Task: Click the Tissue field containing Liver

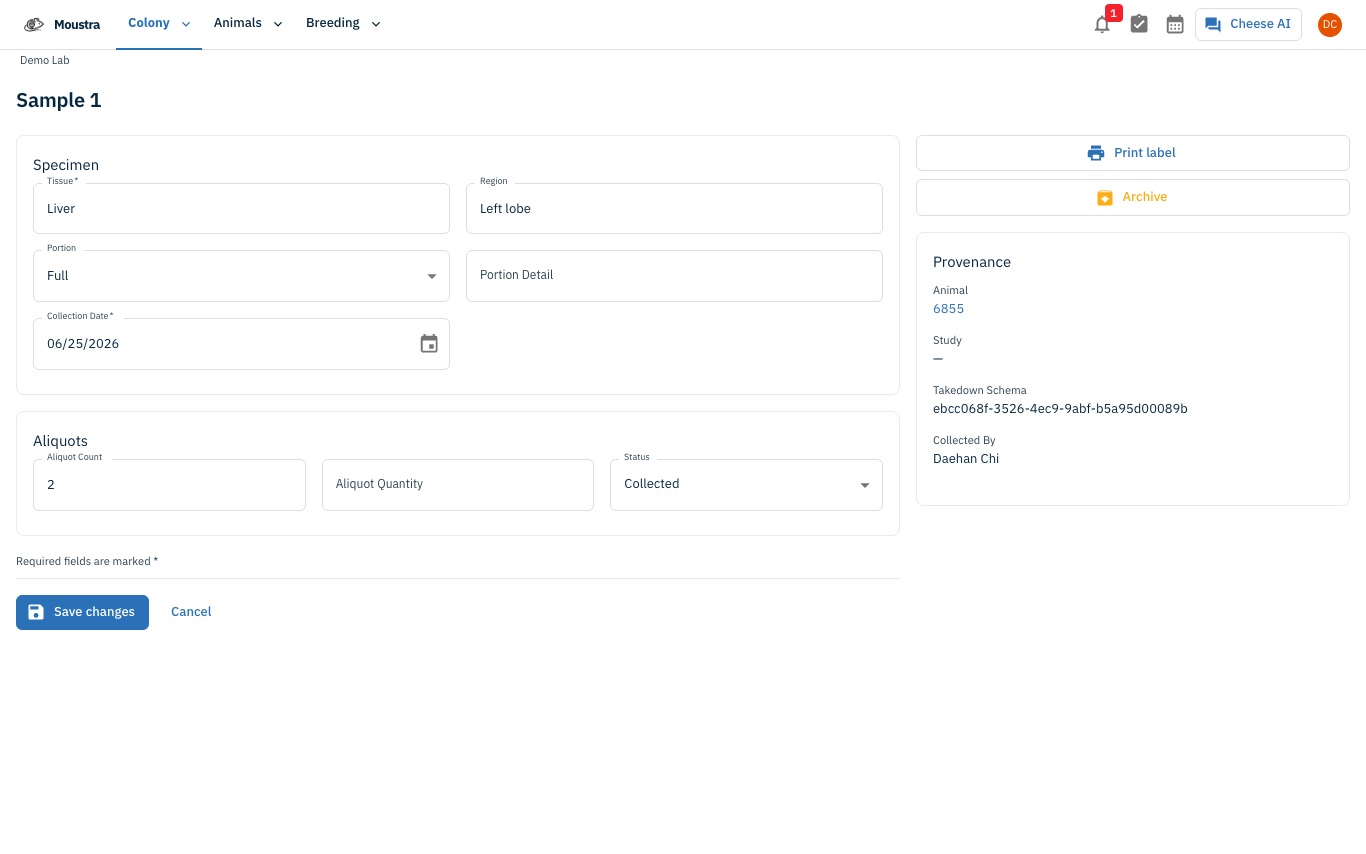Action: click(241, 208)
